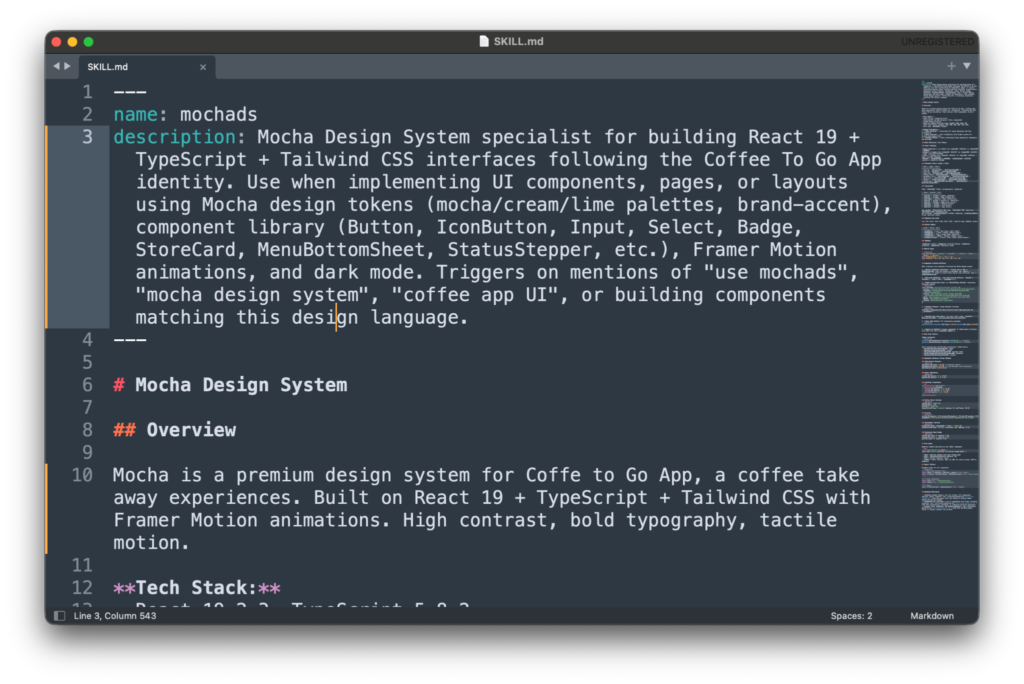This screenshot has width=1024, height=684.
Task: Click the word description on line 3
Action: [x=172, y=137]
